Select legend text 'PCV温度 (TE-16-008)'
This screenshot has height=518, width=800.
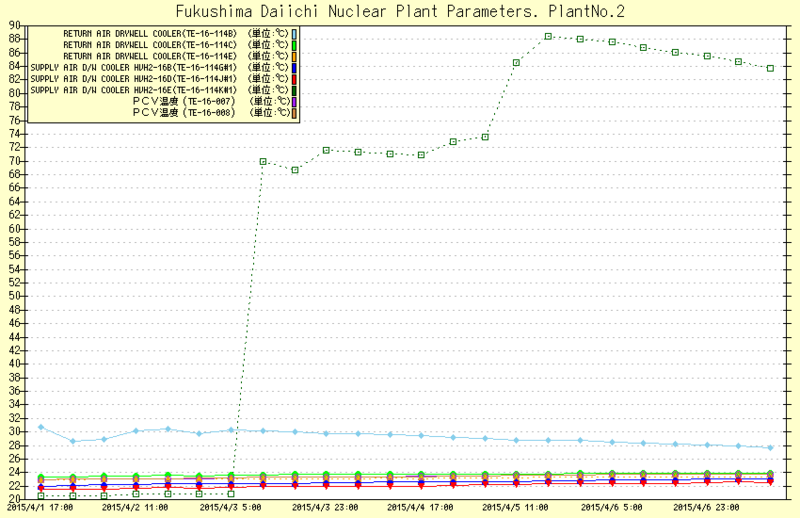184,112
